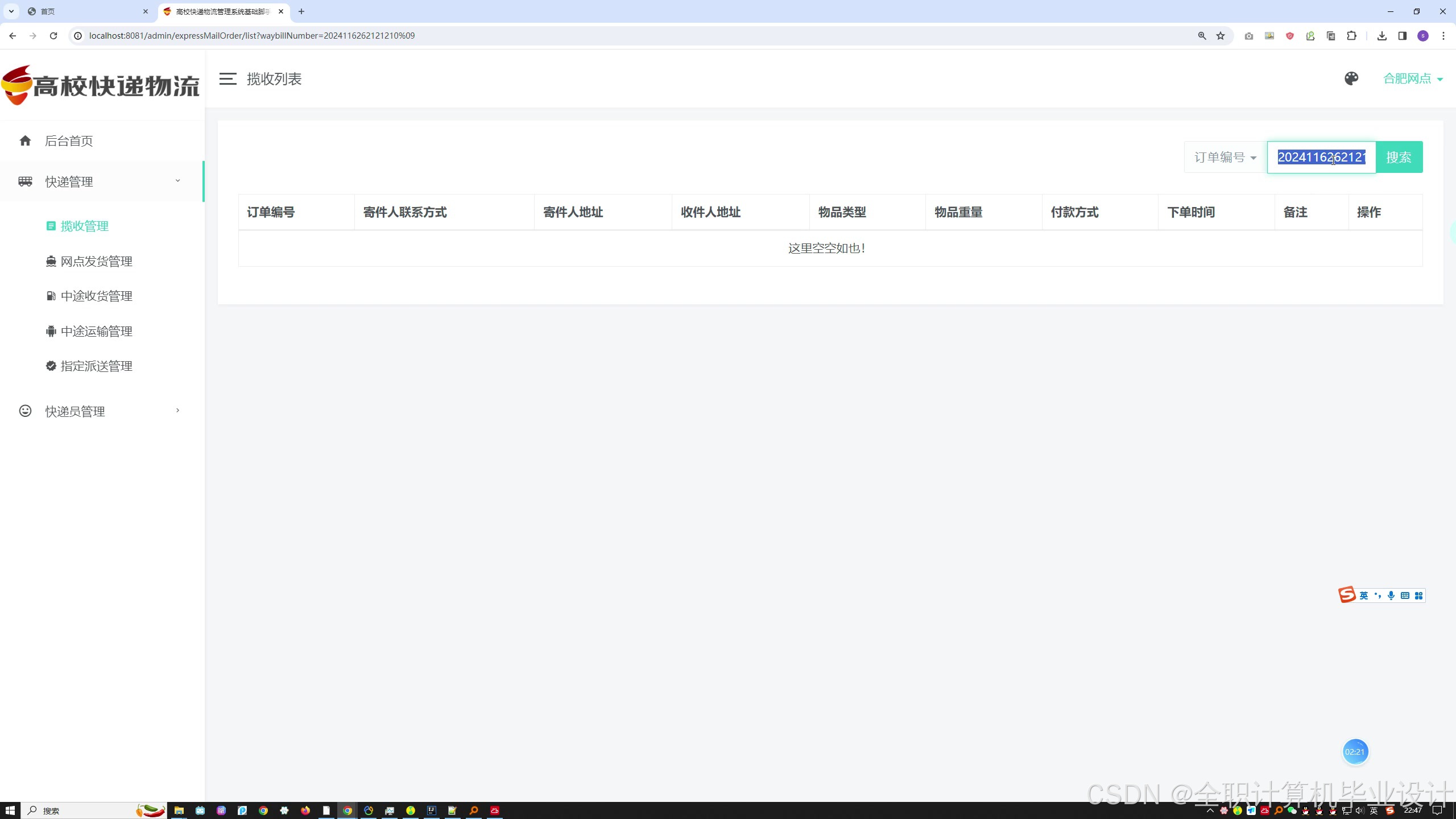Open the theme palette icon in header
This screenshot has height=819, width=1456.
(1351, 78)
